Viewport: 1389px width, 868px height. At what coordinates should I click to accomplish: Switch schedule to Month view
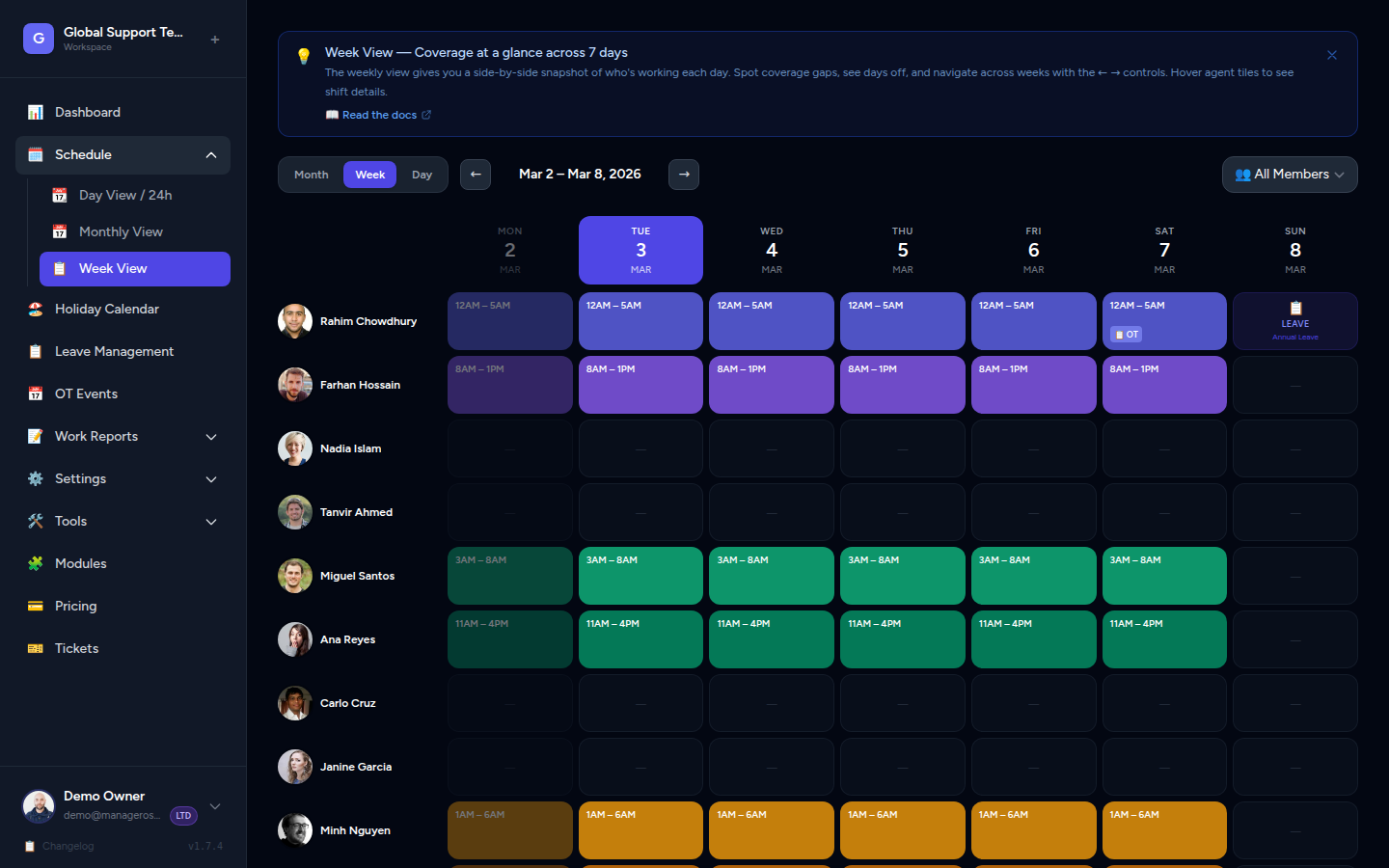312,175
